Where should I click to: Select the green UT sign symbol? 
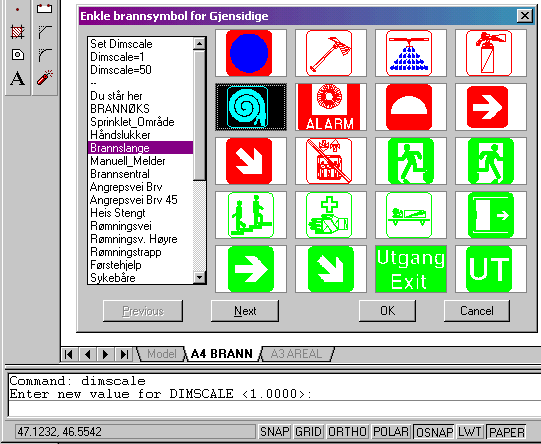(490, 269)
